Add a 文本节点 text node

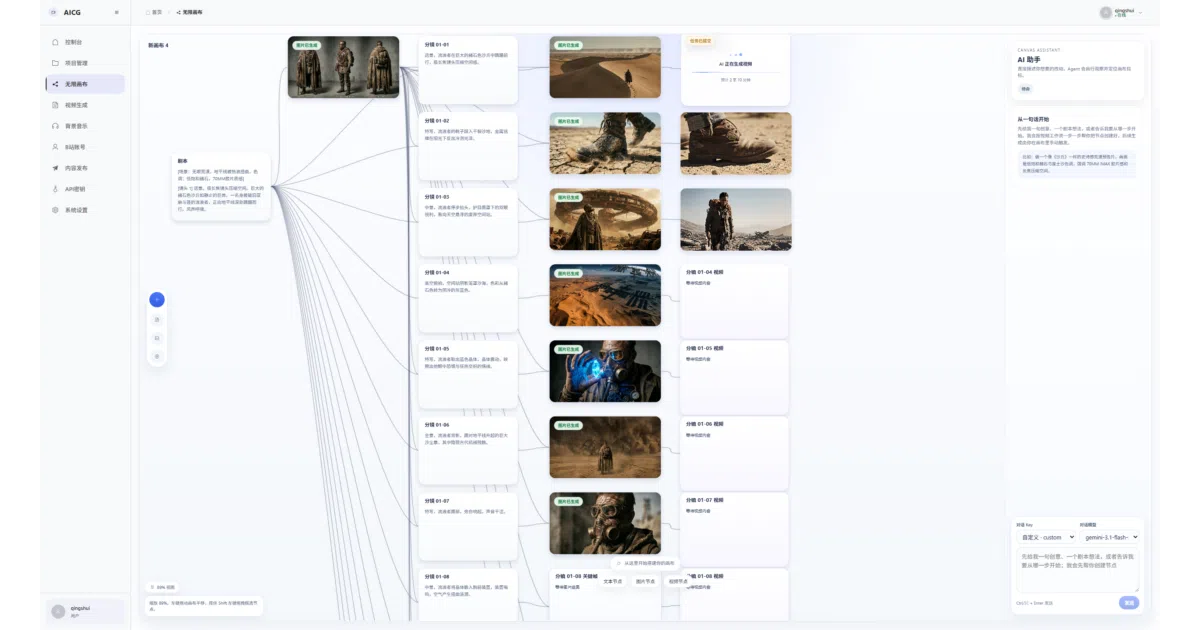click(x=613, y=581)
